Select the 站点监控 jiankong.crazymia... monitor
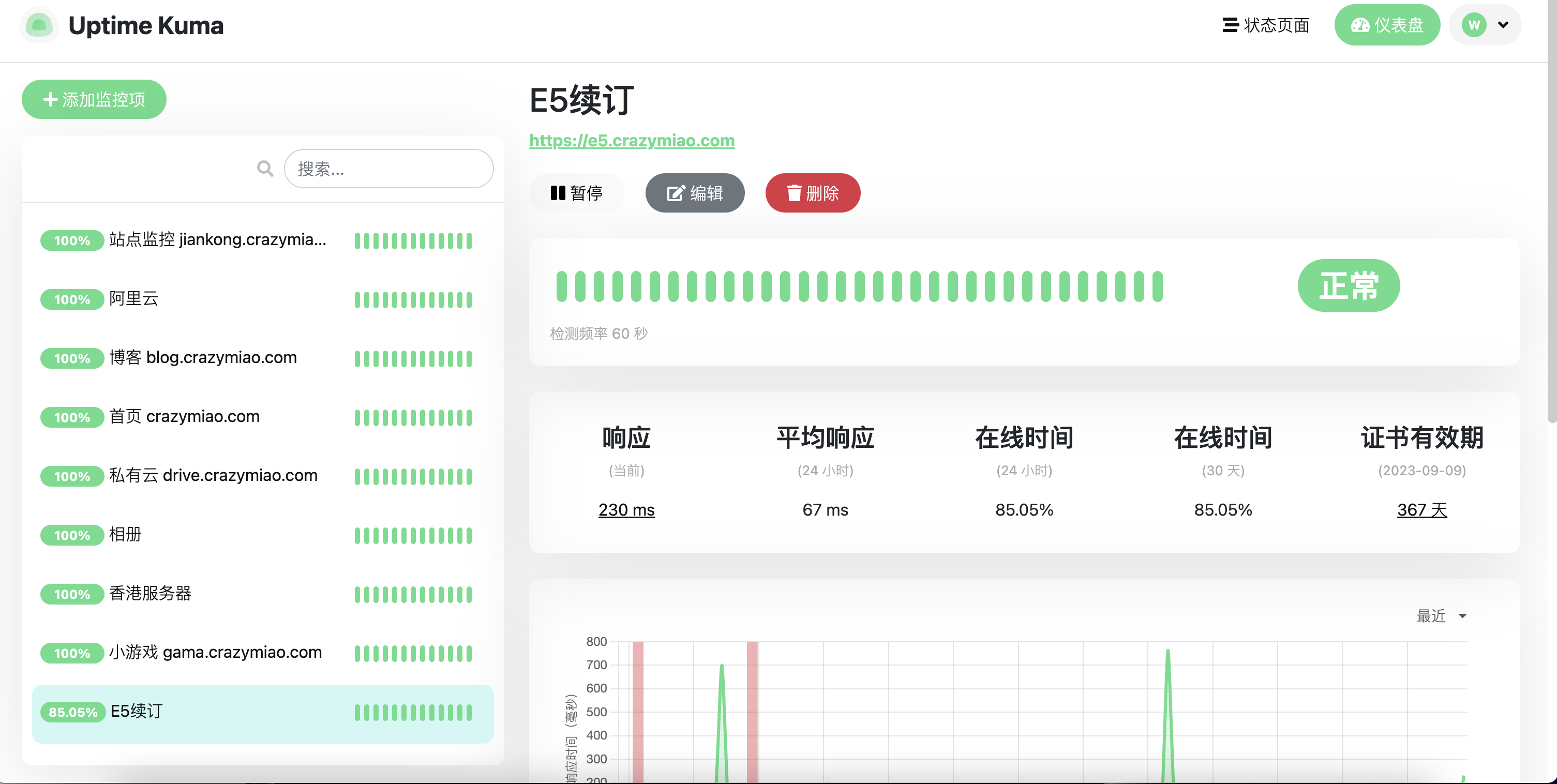The image size is (1557, 784). point(263,240)
